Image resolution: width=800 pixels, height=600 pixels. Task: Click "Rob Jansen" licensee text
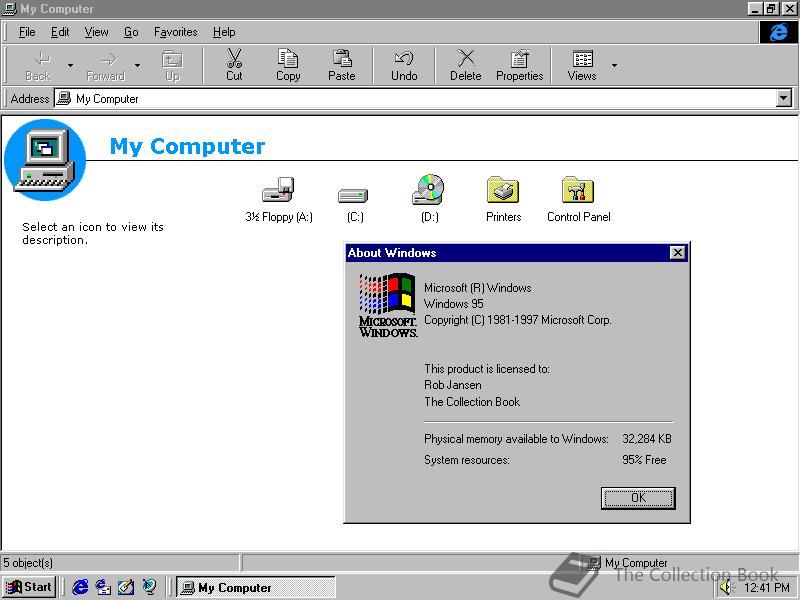coord(453,385)
